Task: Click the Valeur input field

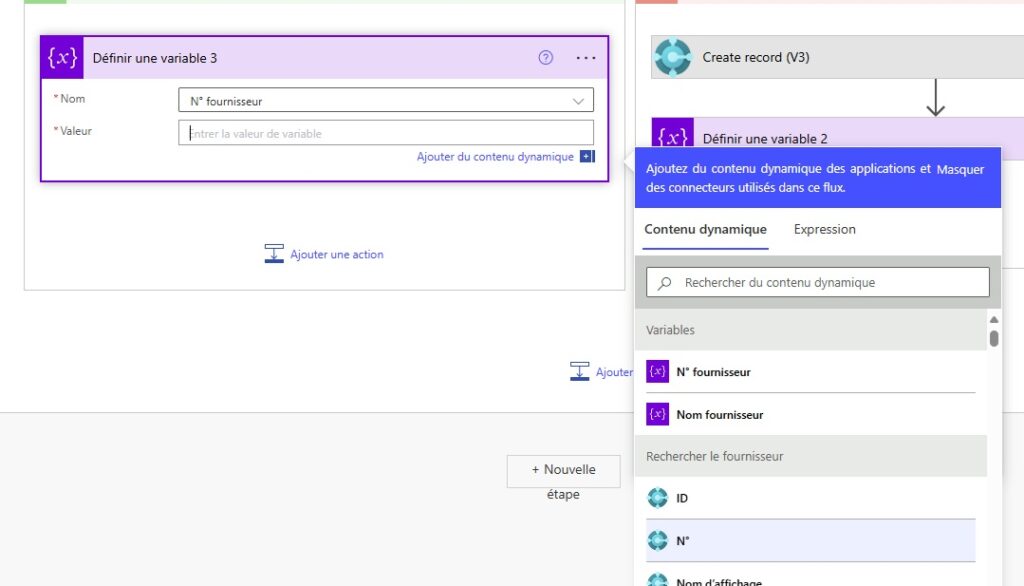Action: coord(385,133)
